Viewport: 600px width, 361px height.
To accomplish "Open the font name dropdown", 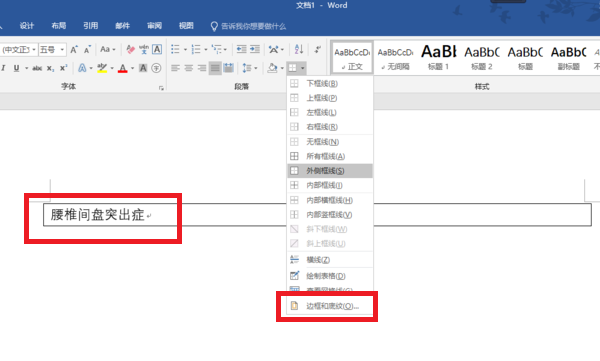I will (34, 50).
